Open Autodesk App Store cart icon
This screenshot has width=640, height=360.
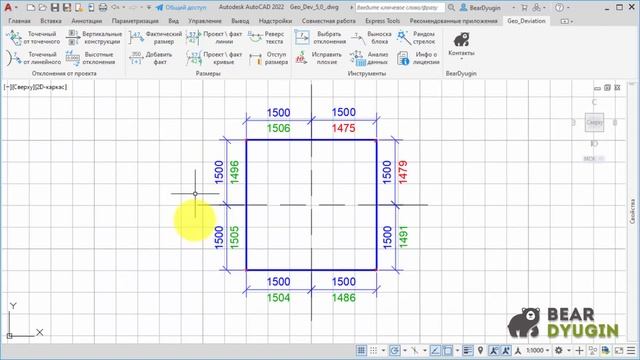(524, 7)
